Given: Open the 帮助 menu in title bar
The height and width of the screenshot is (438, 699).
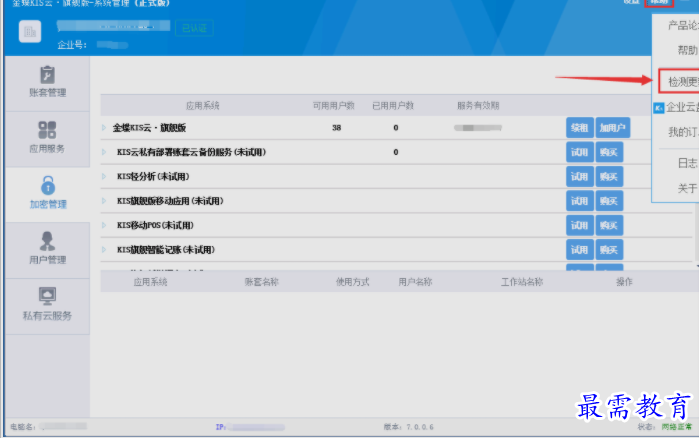Looking at the screenshot, I should point(659,2).
